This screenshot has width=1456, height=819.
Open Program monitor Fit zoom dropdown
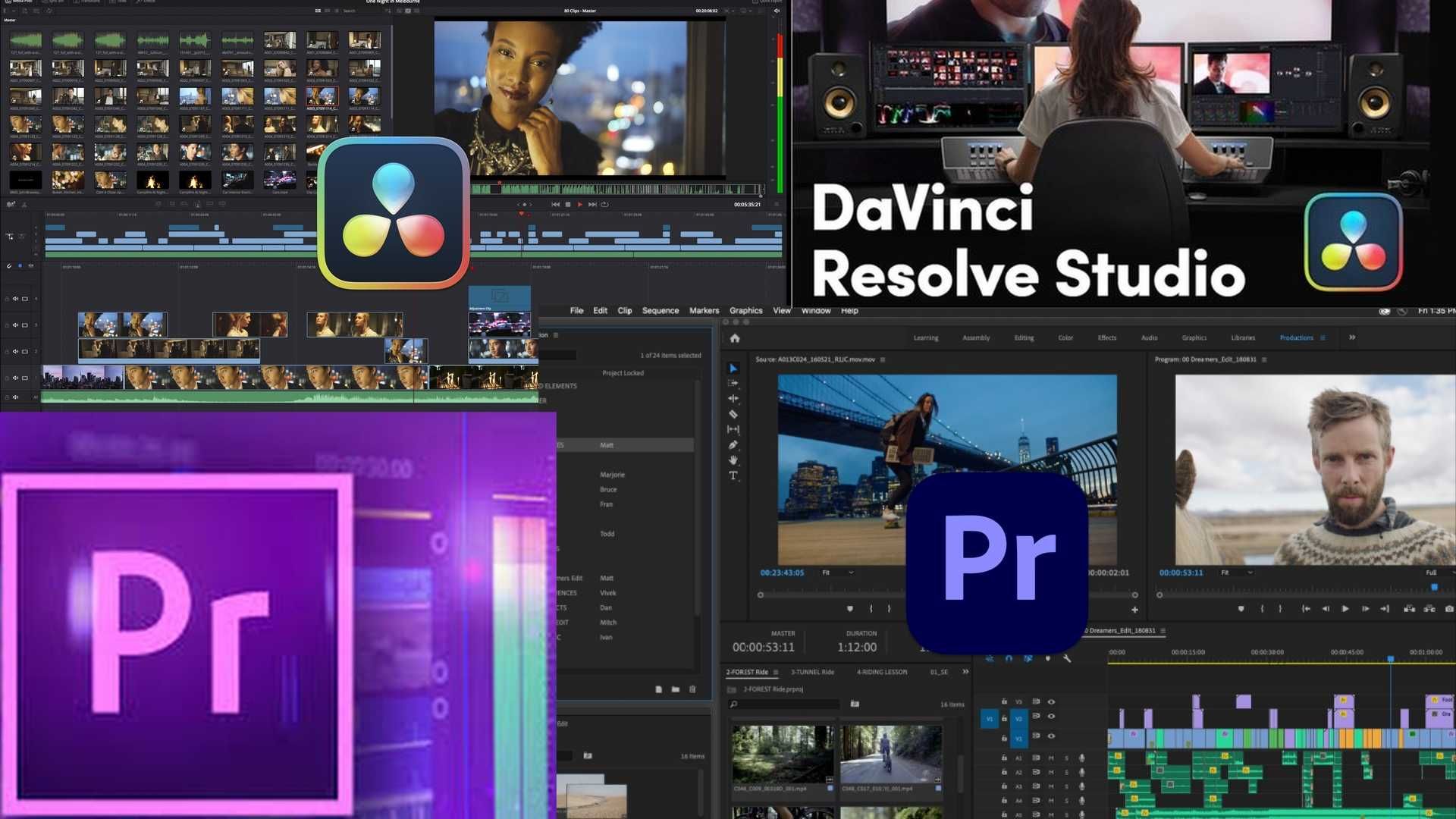1236,573
